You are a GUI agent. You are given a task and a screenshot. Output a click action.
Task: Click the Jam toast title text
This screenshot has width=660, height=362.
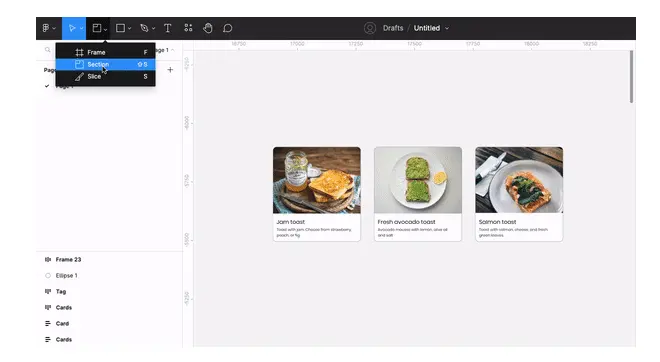click(290, 222)
